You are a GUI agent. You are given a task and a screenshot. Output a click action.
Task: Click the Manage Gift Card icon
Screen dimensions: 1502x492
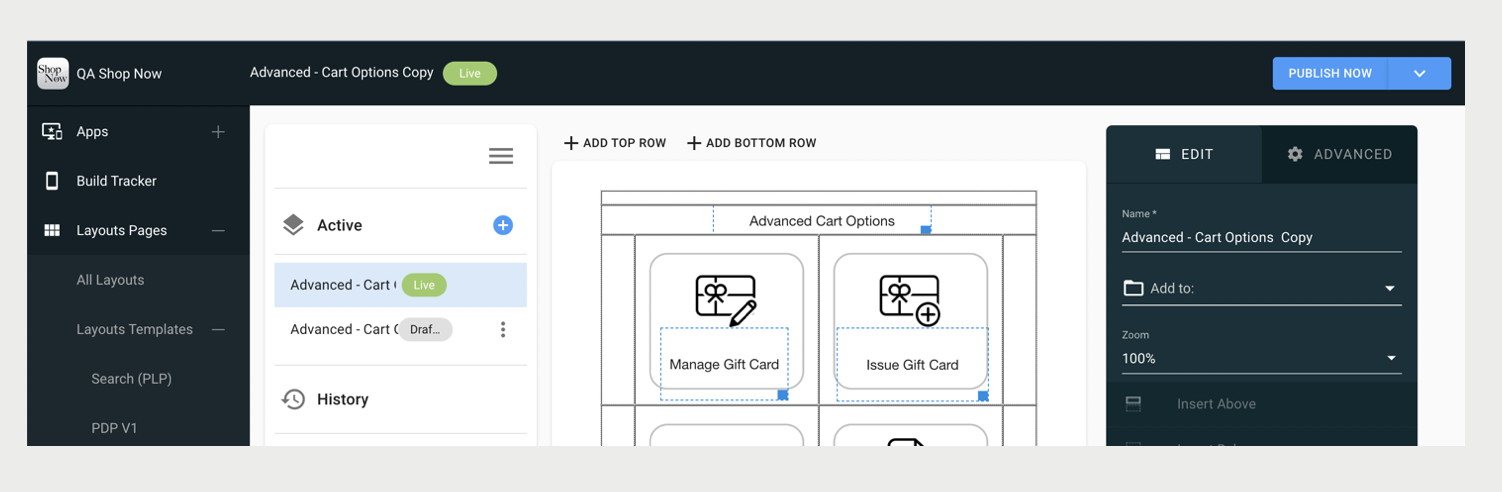tap(726, 300)
